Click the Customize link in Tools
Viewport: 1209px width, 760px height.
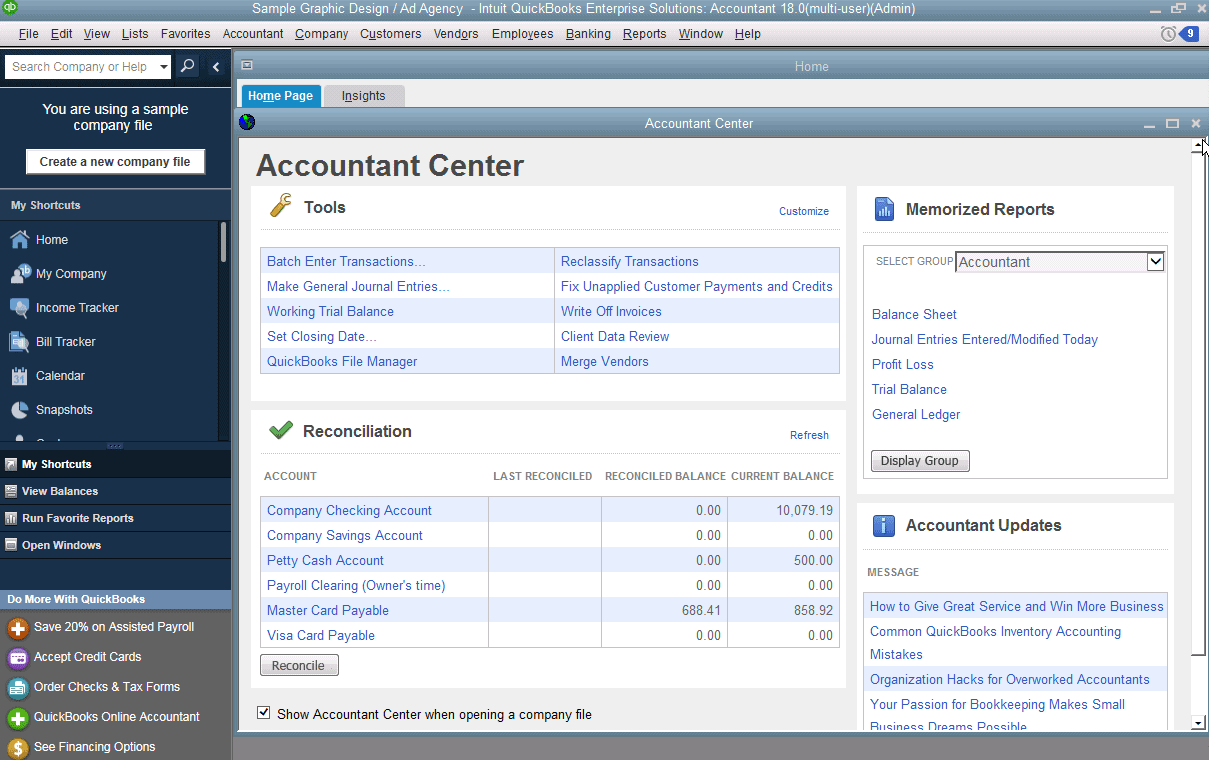pyautogui.click(x=804, y=211)
